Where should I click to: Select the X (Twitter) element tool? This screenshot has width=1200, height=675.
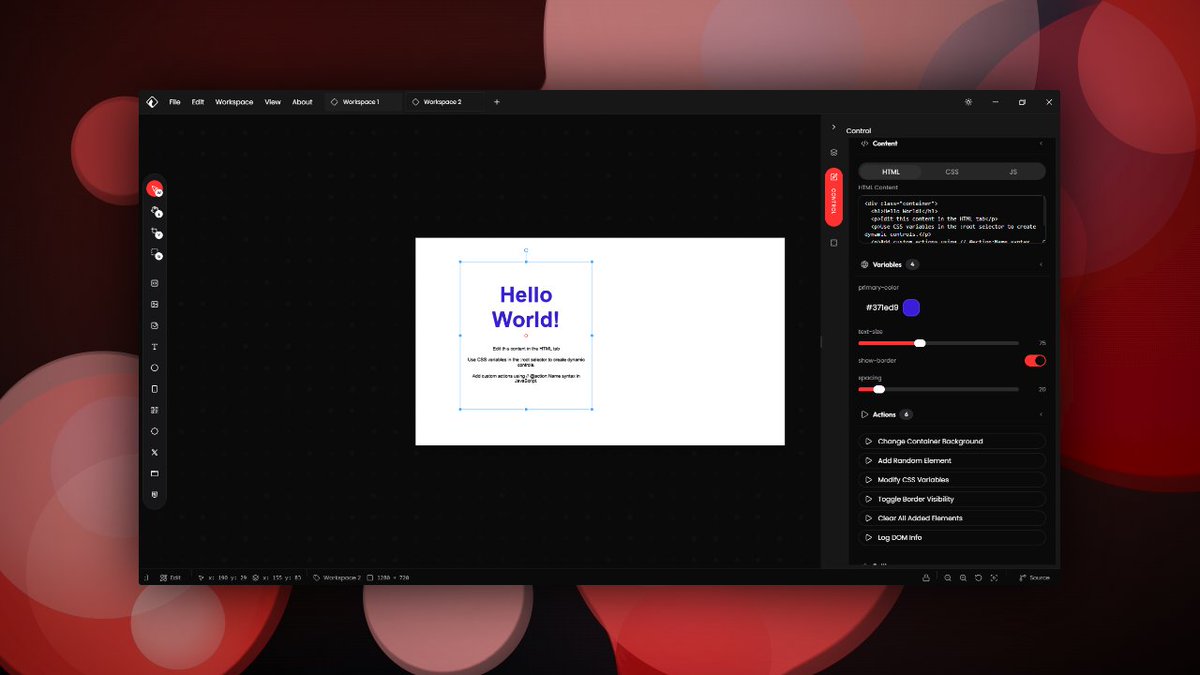click(154, 452)
